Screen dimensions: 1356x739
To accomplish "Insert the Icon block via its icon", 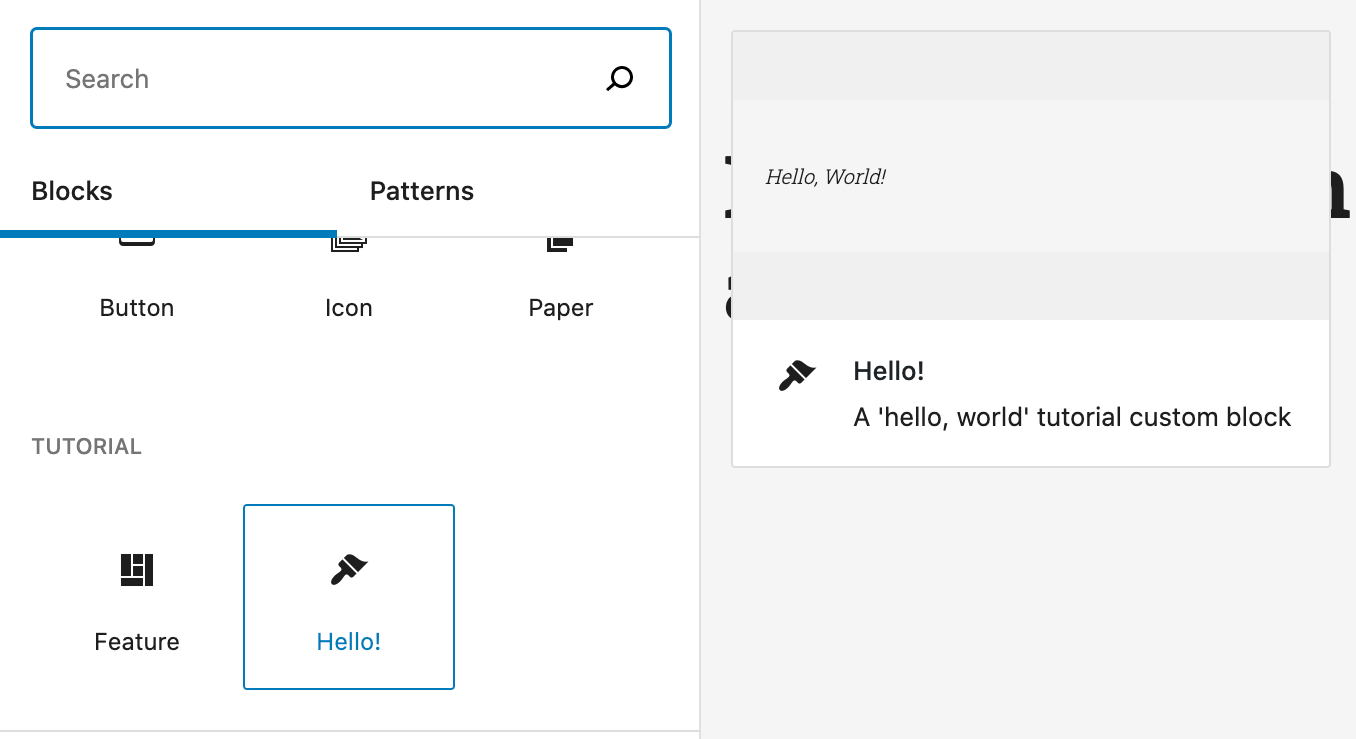I will (349, 243).
